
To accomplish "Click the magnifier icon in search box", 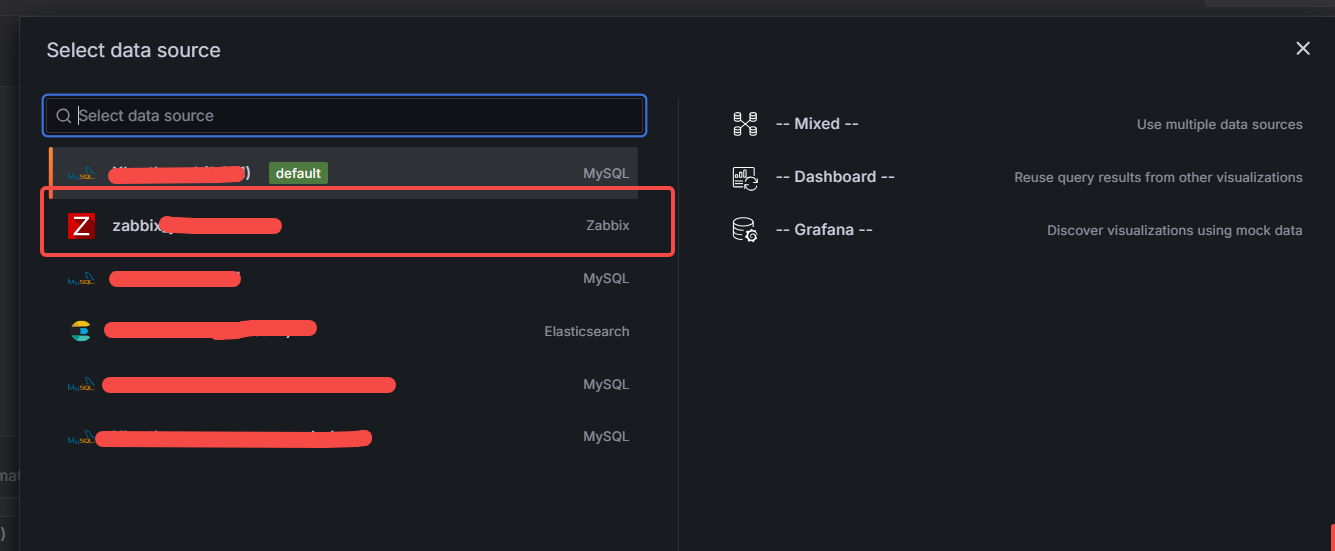I will point(64,116).
